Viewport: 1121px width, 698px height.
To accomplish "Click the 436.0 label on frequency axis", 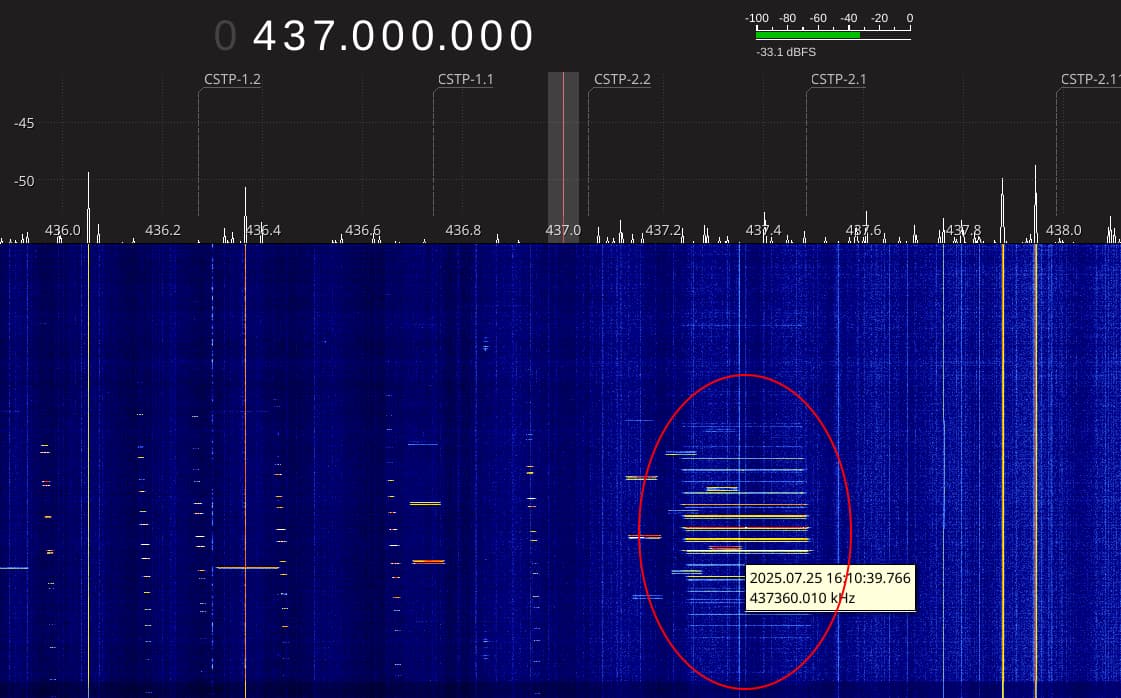I will click(62, 230).
